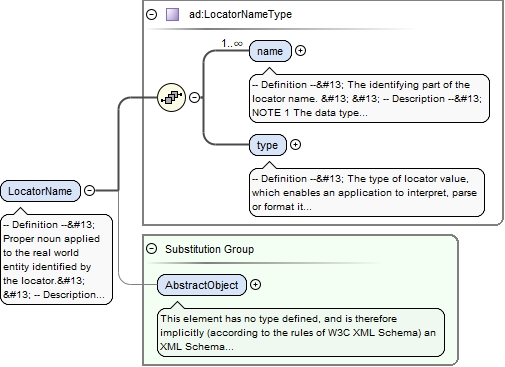Viewport: 505px width, 367px height.
Task: Expand the name element
Action: pyautogui.click(x=300, y=51)
